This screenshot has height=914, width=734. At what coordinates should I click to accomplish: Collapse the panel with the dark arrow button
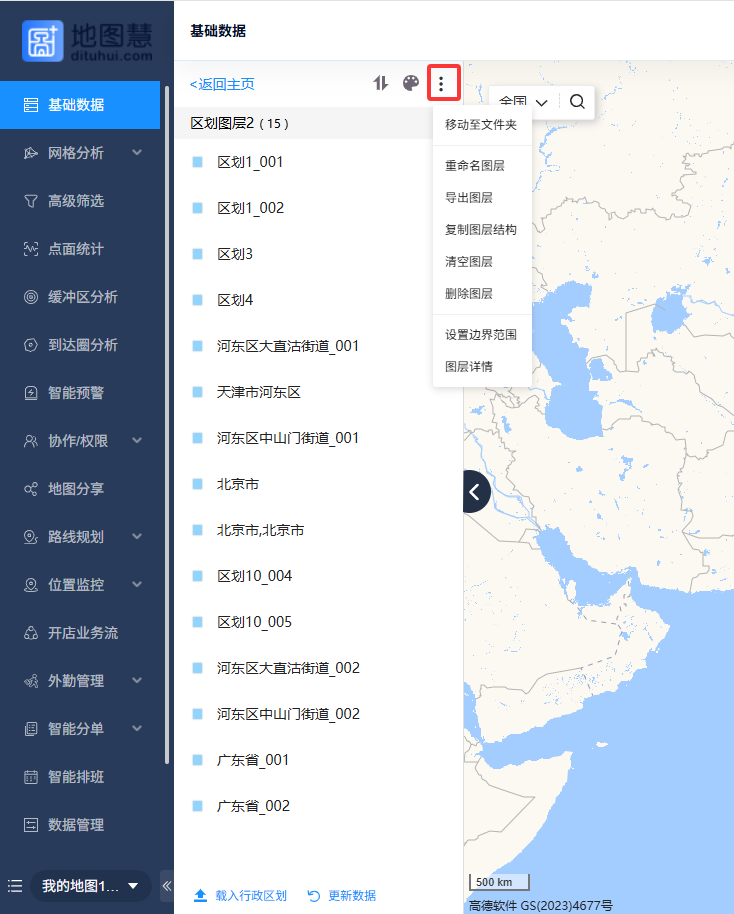pyautogui.click(x=475, y=491)
